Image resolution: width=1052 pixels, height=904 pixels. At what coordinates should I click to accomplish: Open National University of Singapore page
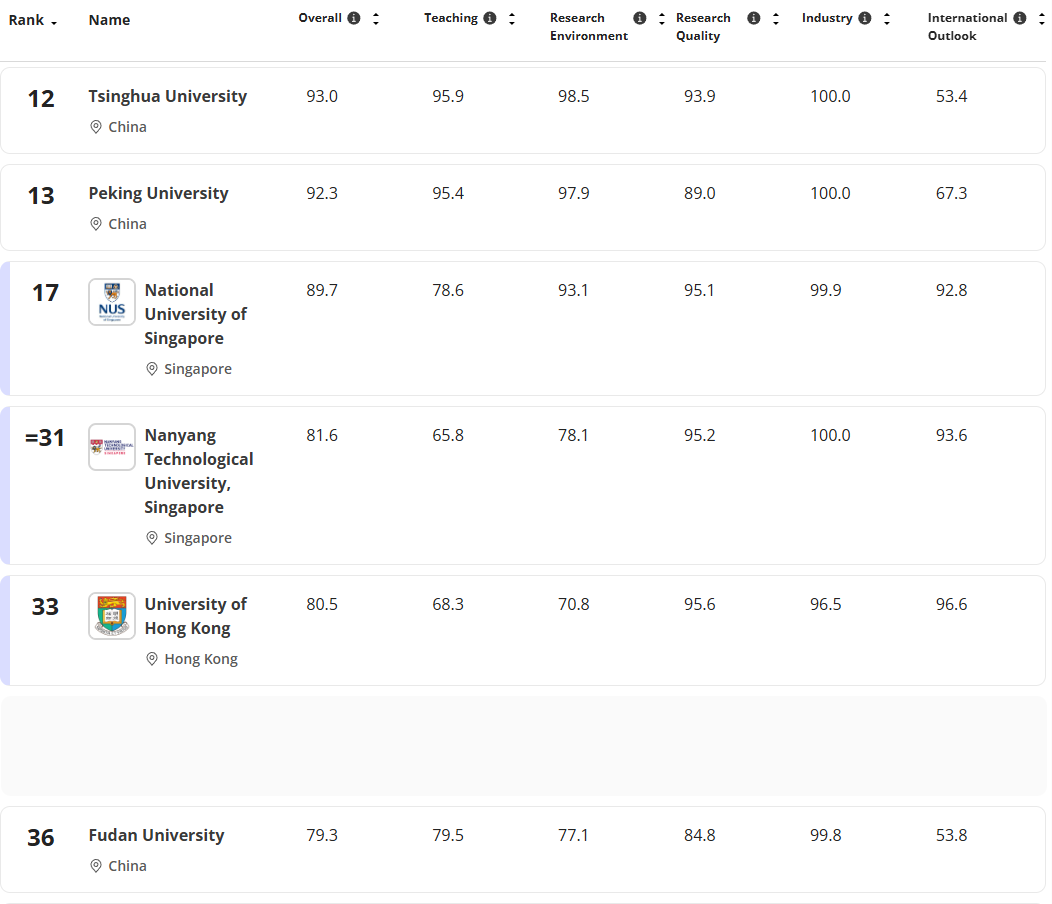[196, 314]
